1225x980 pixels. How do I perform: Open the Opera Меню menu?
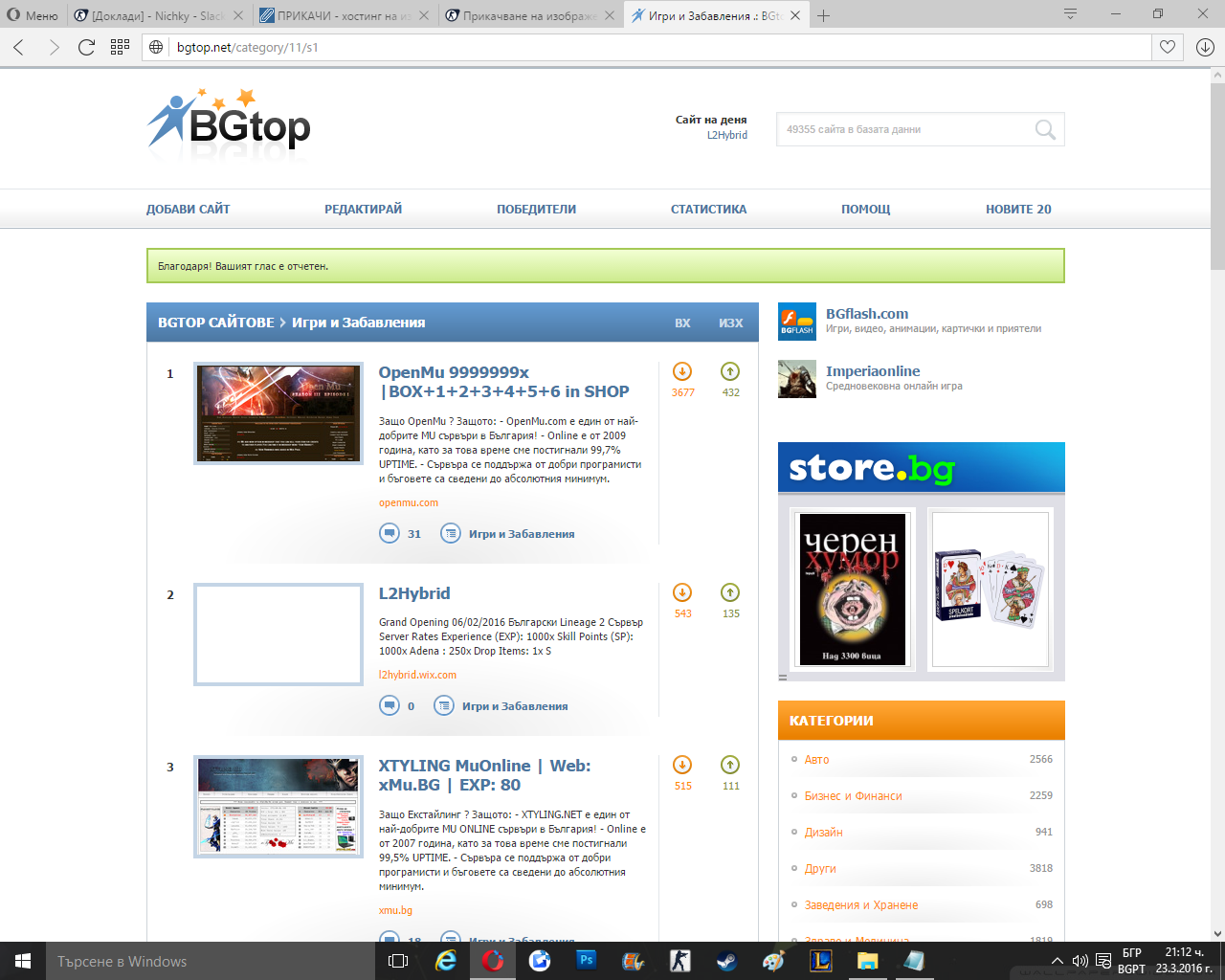pyautogui.click(x=33, y=15)
